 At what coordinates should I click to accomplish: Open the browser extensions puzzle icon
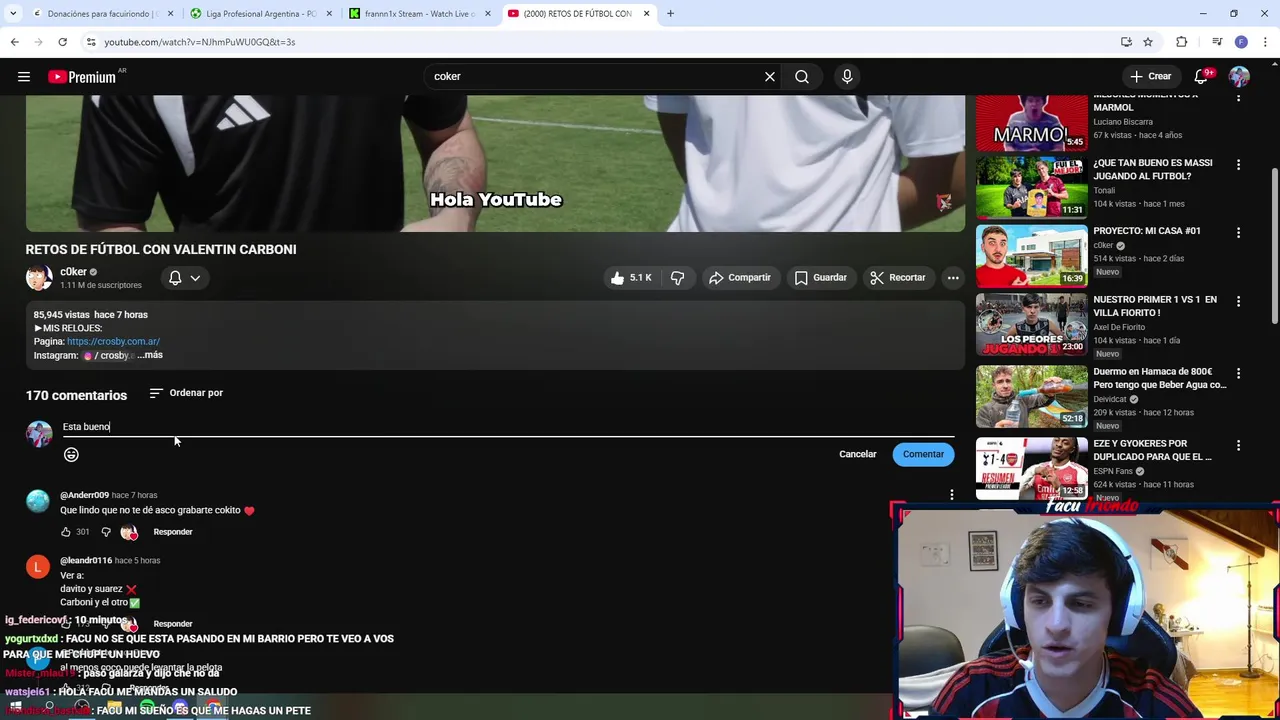pos(1182,42)
